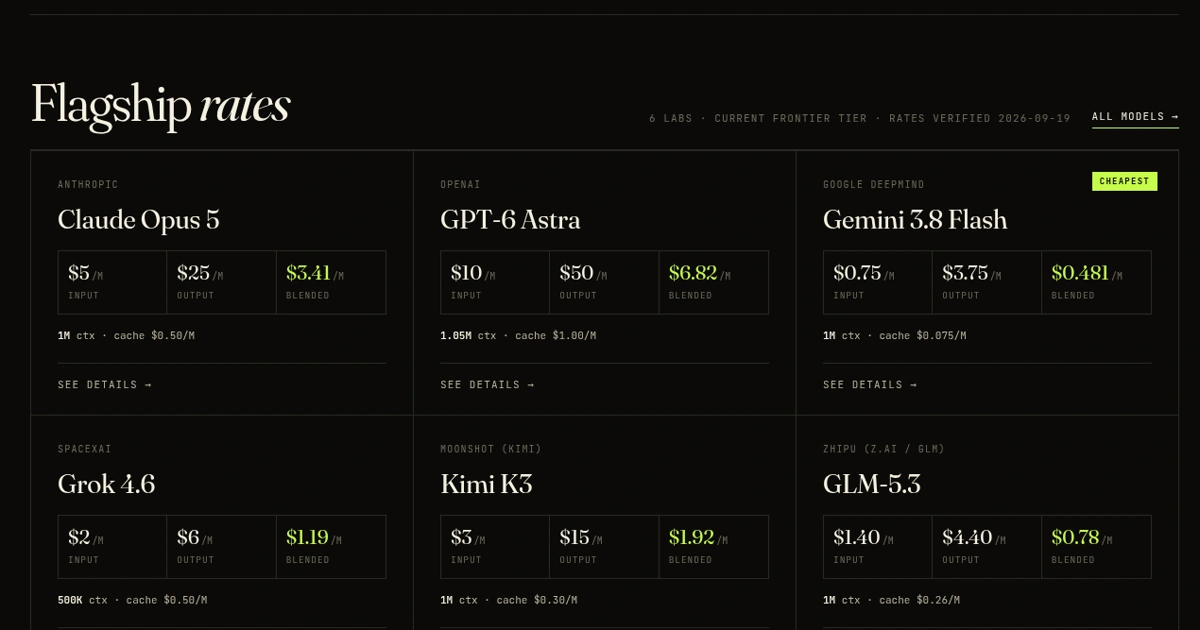Select Kimi K3 $15 output rate

pyautogui.click(x=604, y=547)
